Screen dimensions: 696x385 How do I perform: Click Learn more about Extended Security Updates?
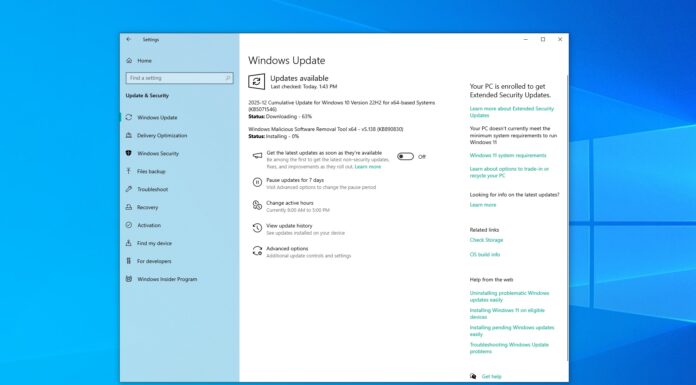[x=511, y=112]
